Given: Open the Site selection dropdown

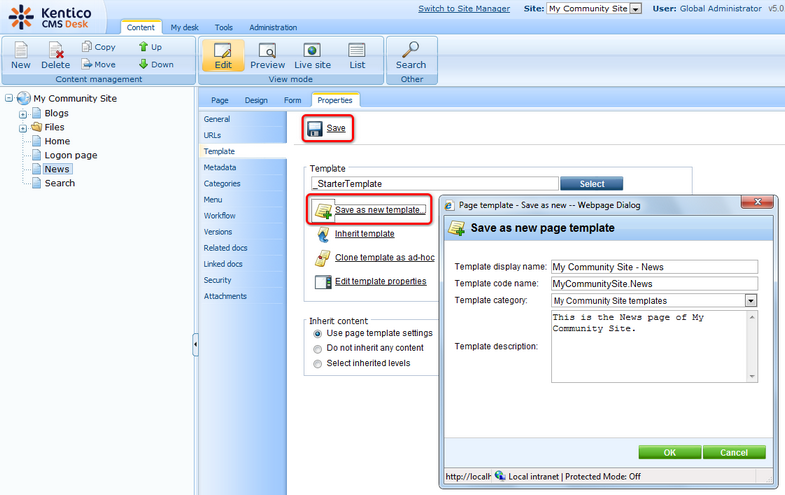Looking at the screenshot, I should tap(635, 9).
